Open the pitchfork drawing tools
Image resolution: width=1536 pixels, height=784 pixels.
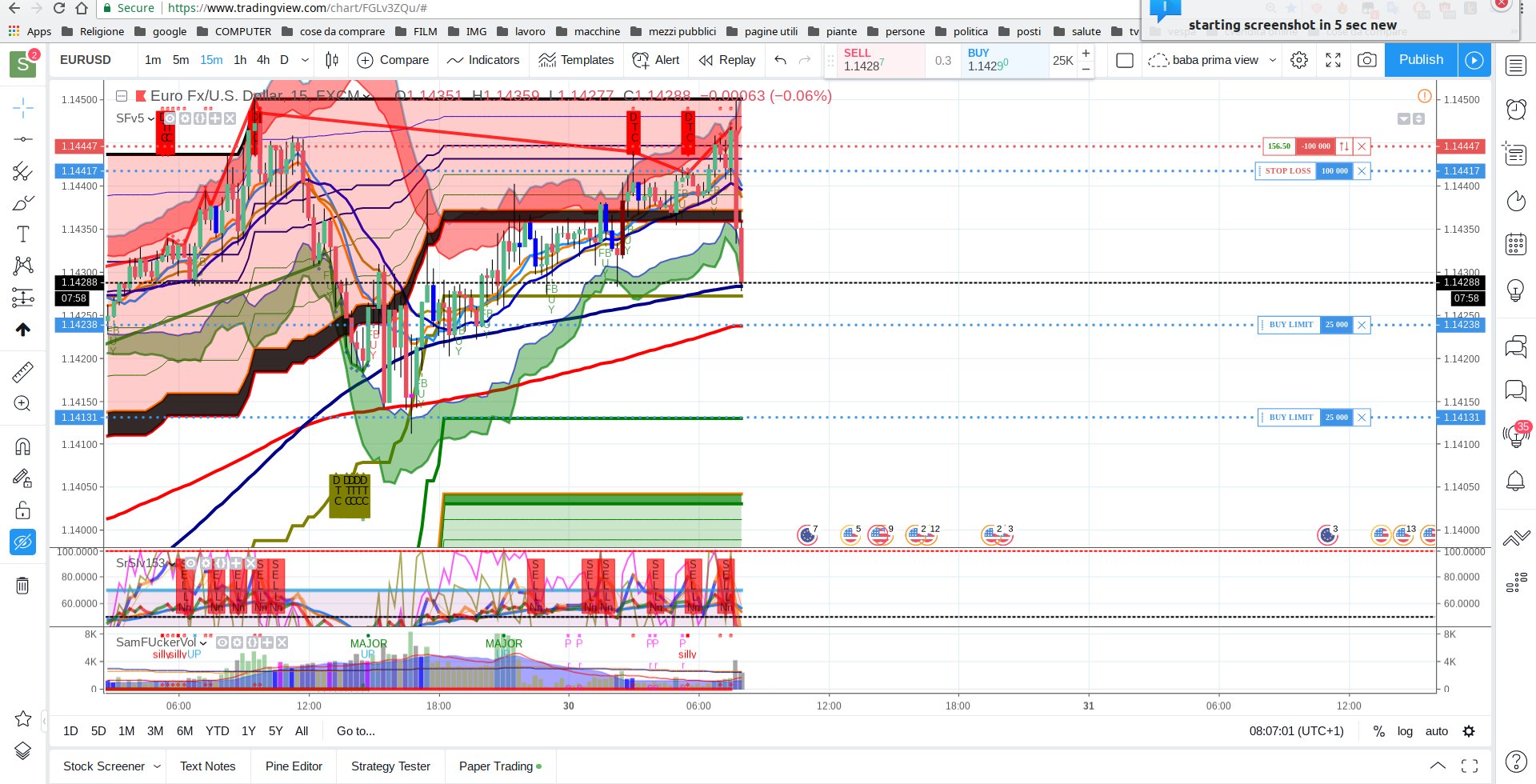pos(23,170)
